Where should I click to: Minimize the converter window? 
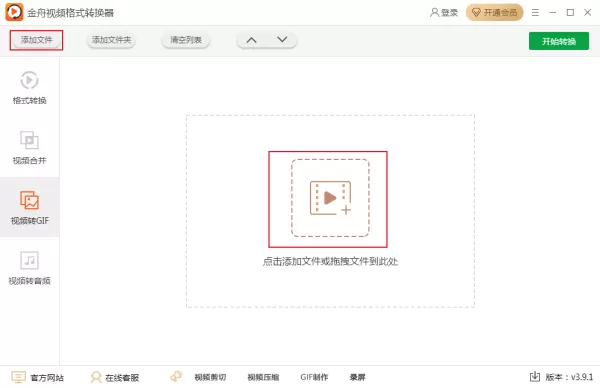click(x=553, y=13)
